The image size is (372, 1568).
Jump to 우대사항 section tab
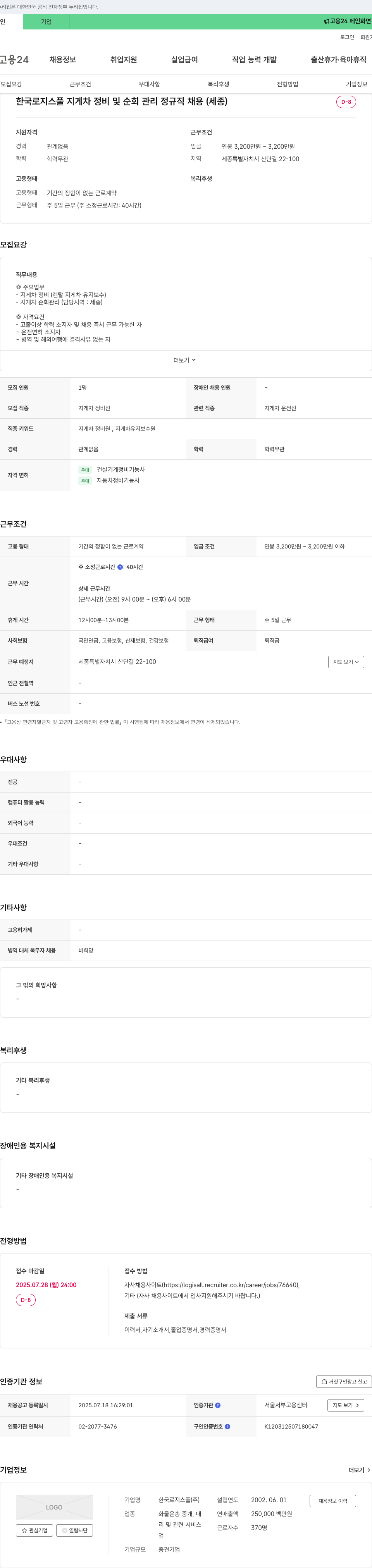pyautogui.click(x=149, y=84)
